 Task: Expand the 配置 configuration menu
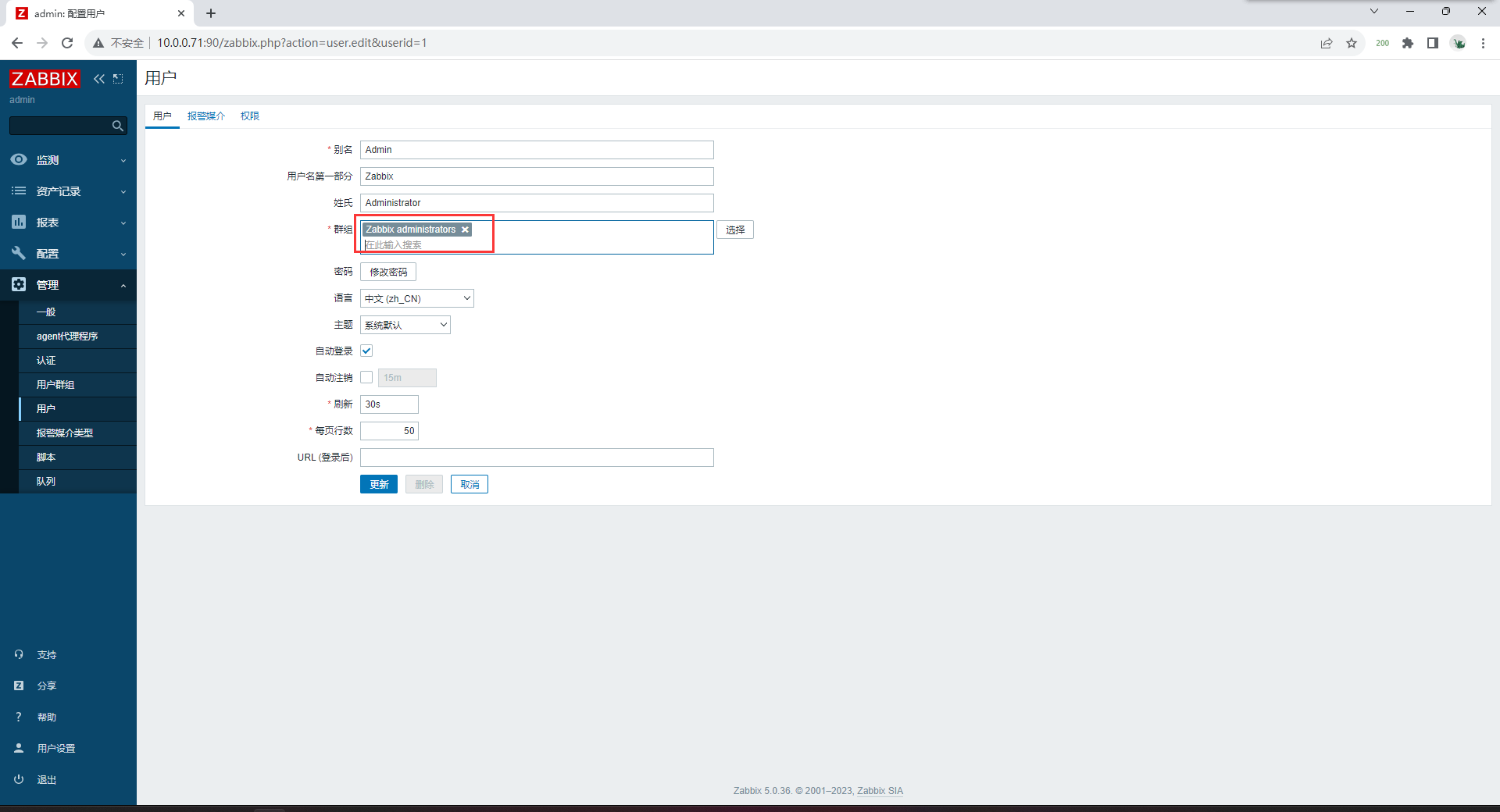point(68,254)
